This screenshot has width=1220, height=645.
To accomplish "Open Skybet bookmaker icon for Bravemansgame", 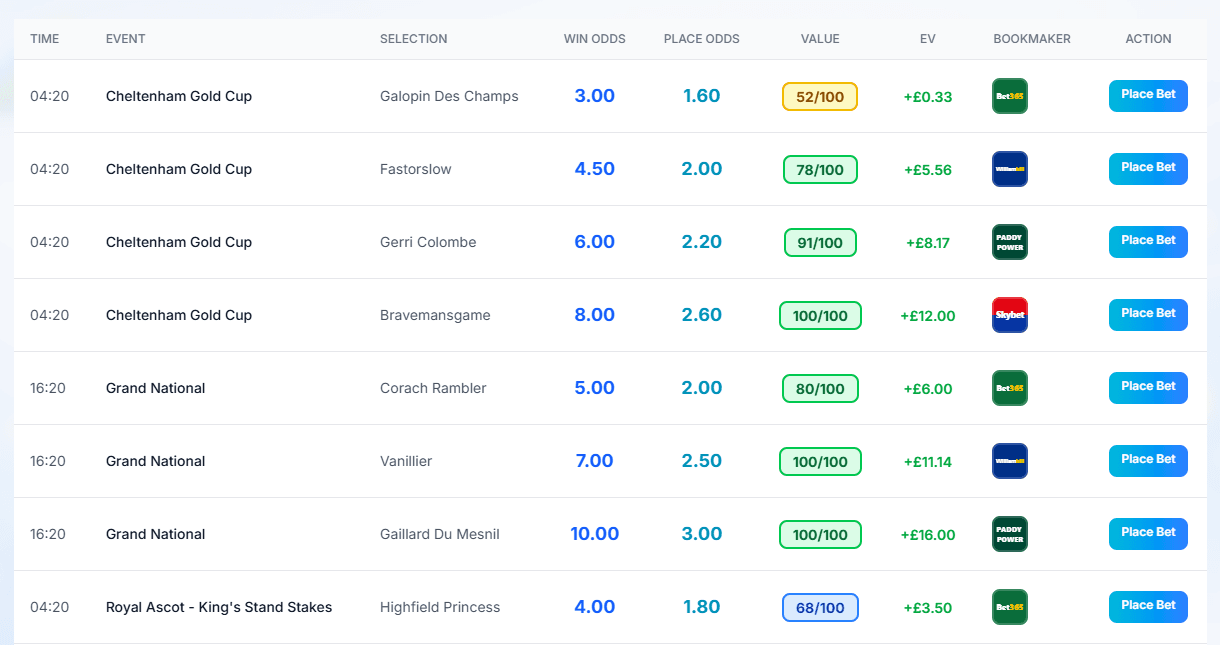I will (x=1009, y=315).
